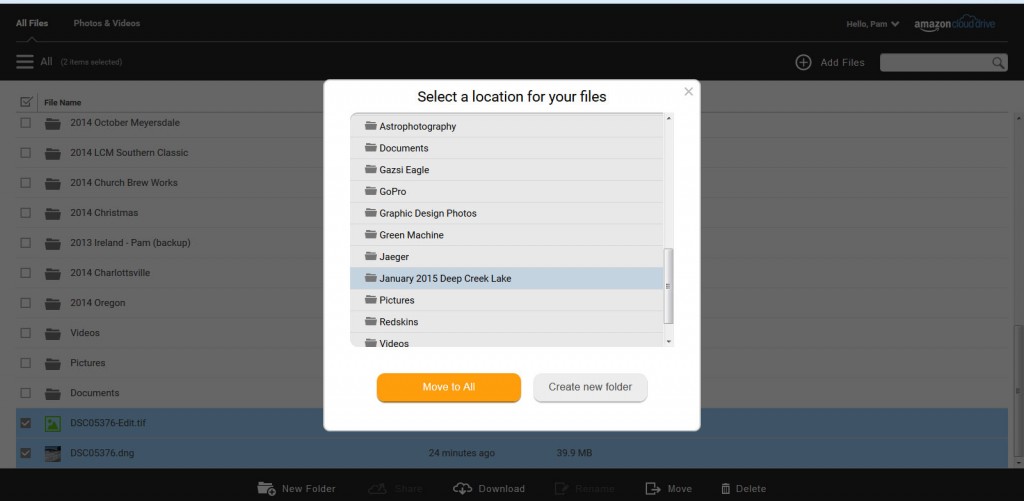The image size is (1024, 501).
Task: Close the location selection dialog
Action: click(x=688, y=92)
